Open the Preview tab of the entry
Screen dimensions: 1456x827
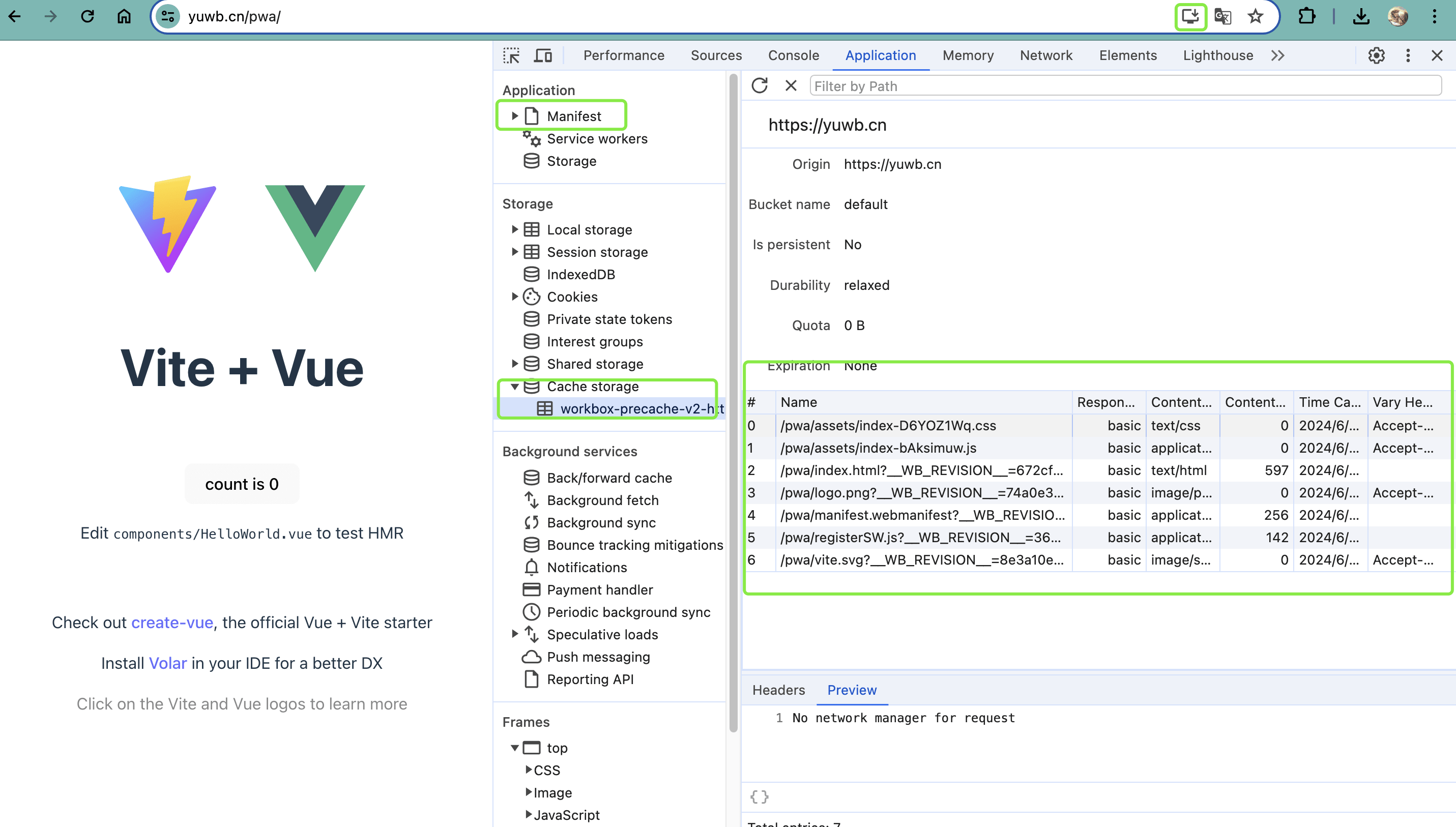coord(852,690)
